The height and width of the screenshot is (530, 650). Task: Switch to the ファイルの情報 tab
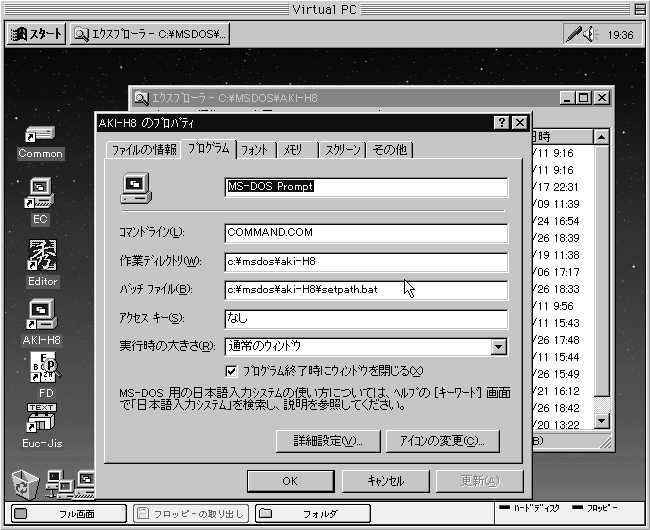pyautogui.click(x=144, y=150)
